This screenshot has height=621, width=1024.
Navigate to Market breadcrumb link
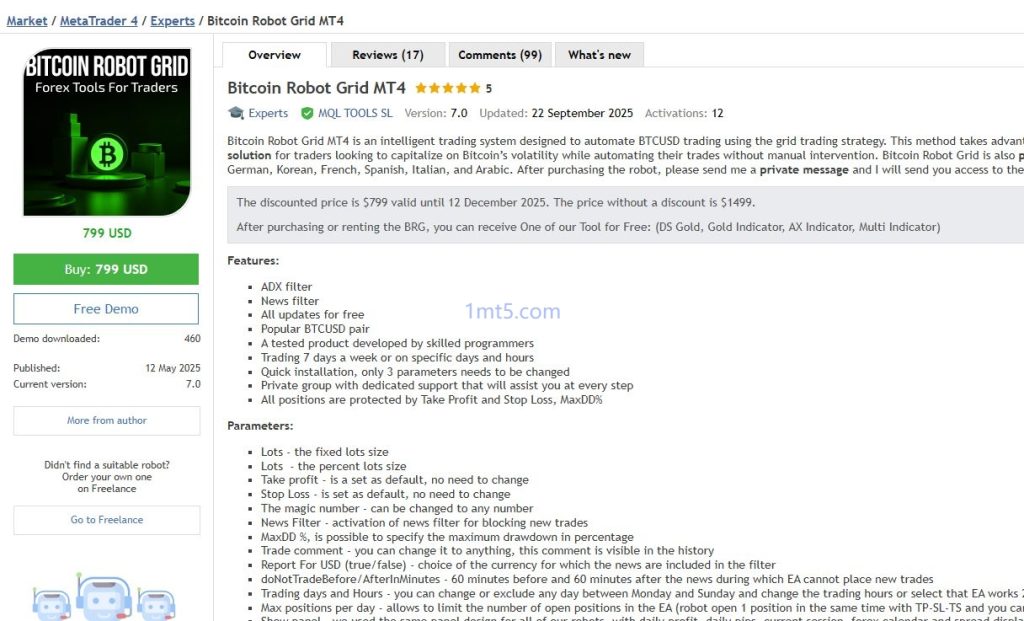click(27, 21)
